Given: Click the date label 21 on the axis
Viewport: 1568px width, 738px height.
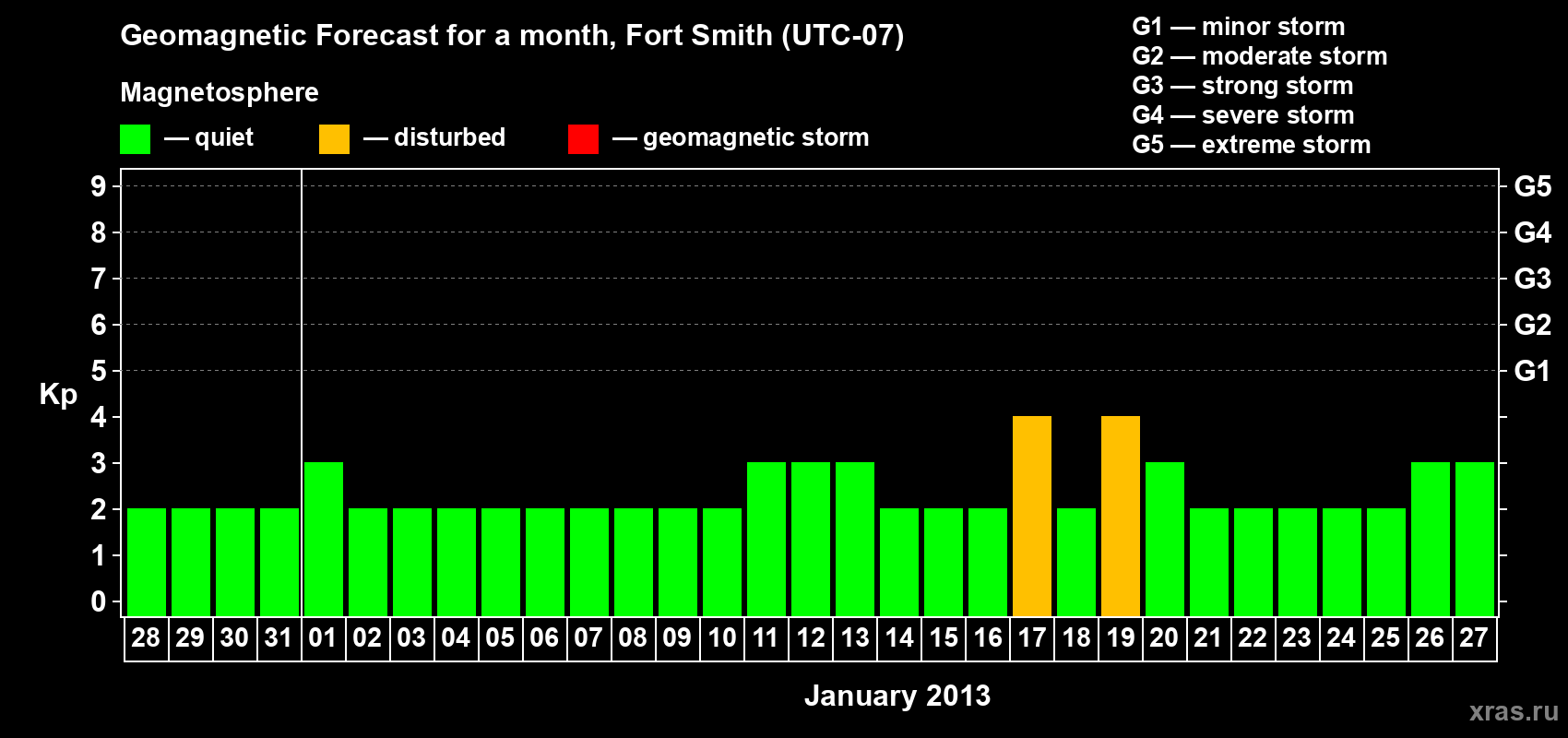Looking at the screenshot, I should point(1208,638).
